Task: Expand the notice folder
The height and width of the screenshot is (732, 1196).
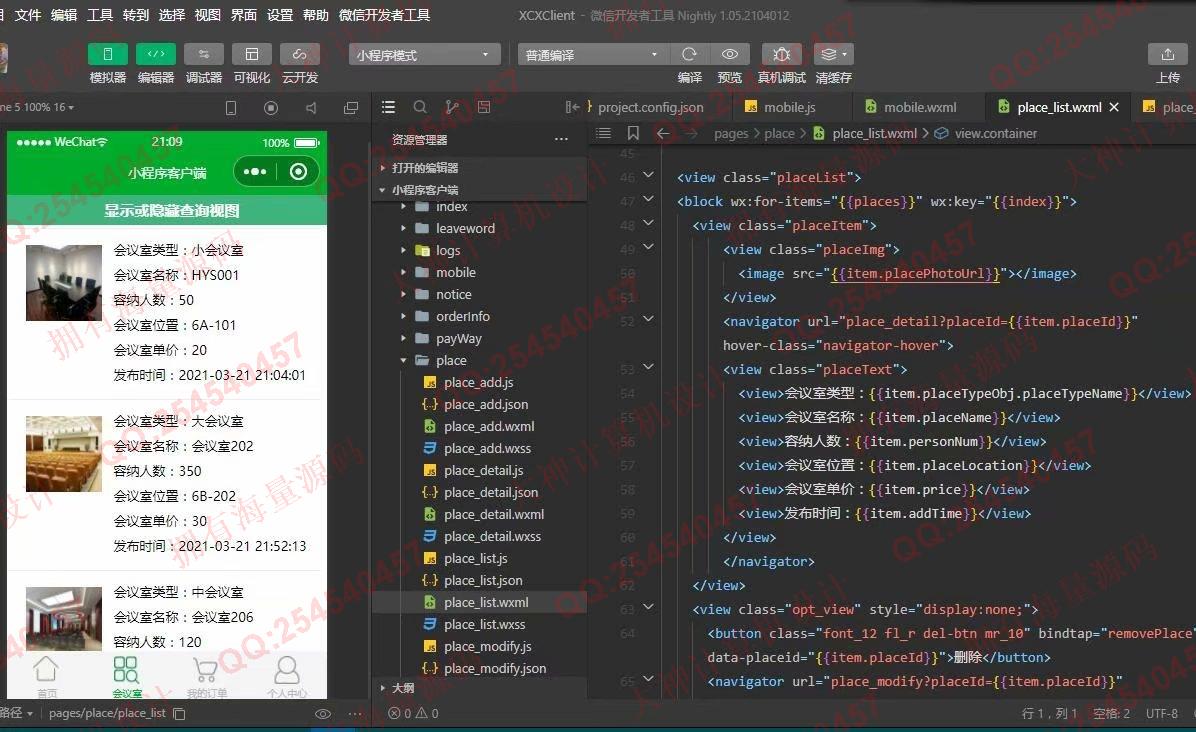Action: point(481,294)
